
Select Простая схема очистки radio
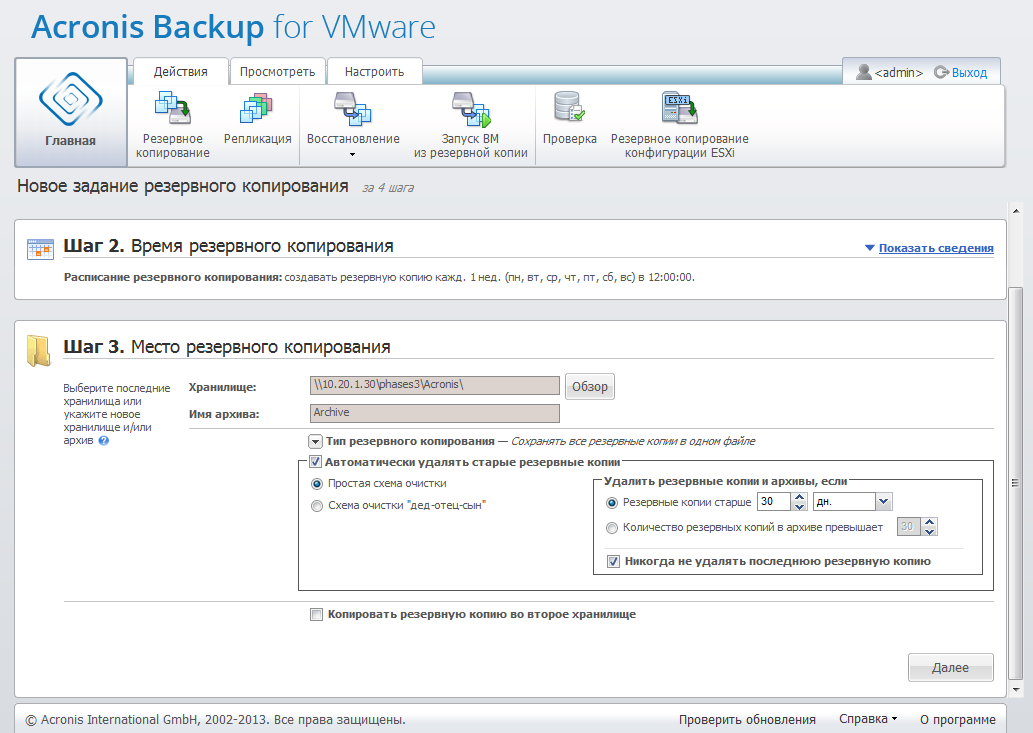pos(317,484)
